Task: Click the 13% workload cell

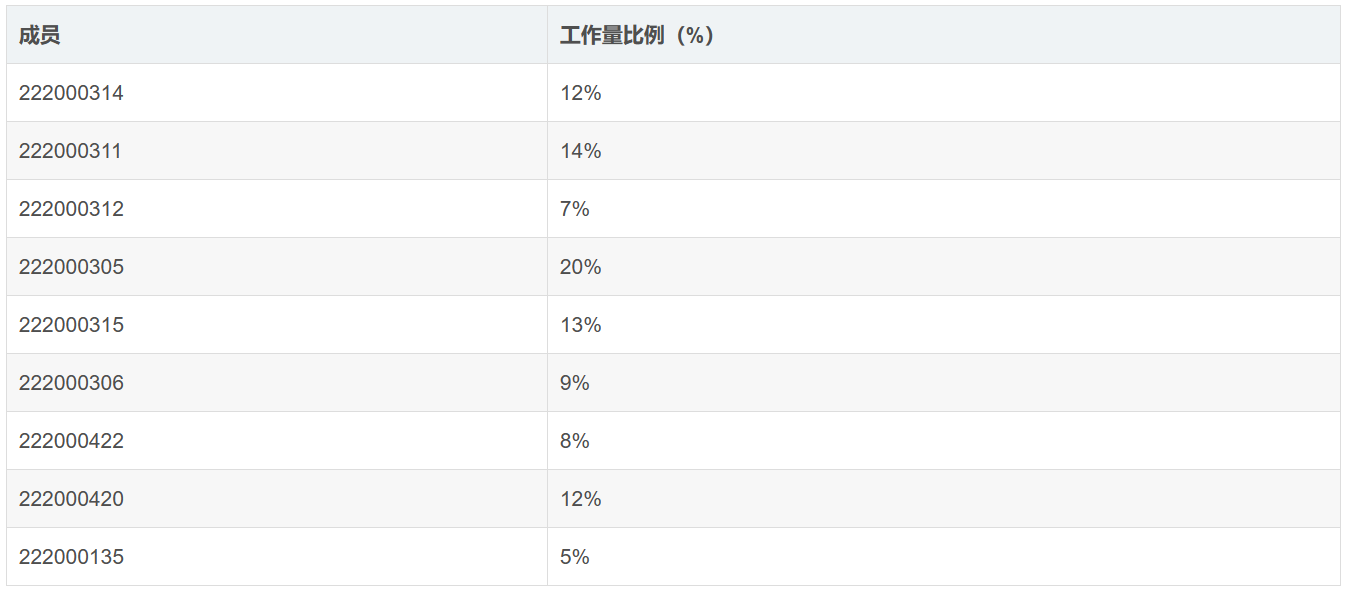Action: [x=581, y=325]
